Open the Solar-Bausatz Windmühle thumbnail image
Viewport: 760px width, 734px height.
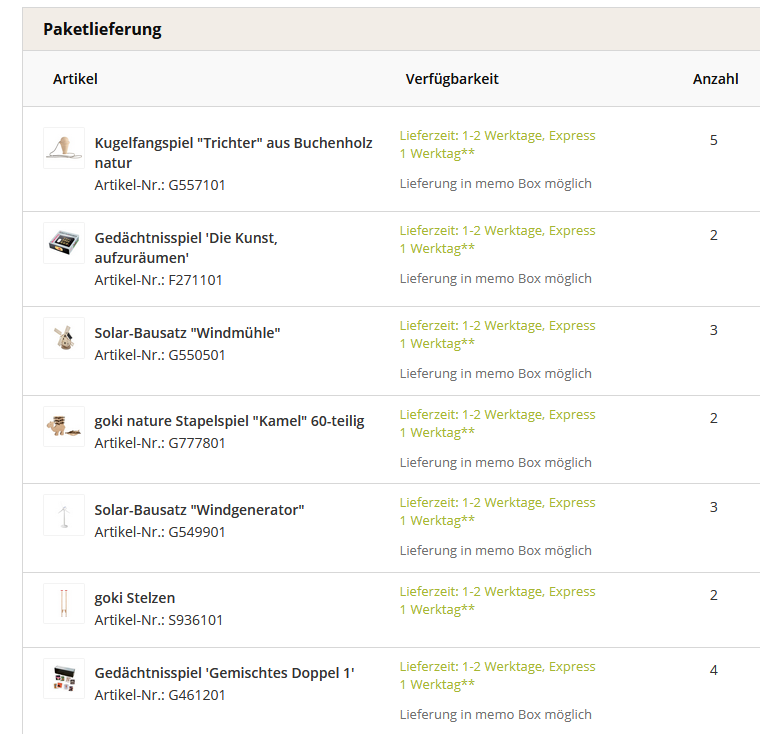tap(64, 338)
